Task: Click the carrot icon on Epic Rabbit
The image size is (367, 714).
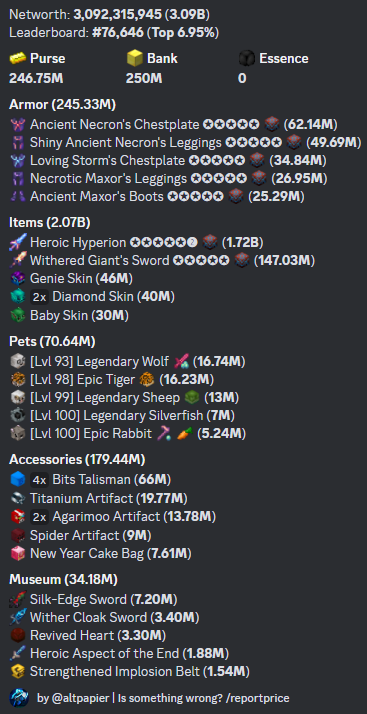Action: coord(184,434)
